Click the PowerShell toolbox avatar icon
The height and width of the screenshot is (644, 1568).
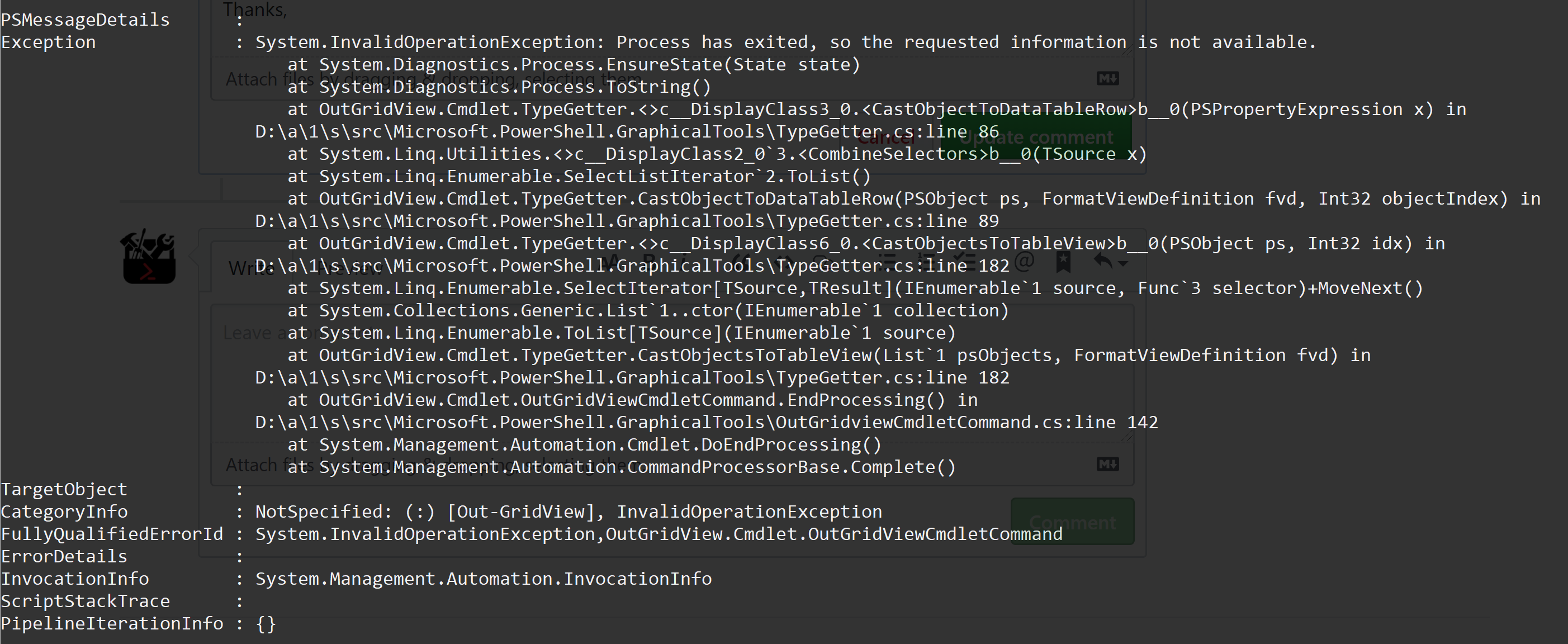[x=149, y=257]
